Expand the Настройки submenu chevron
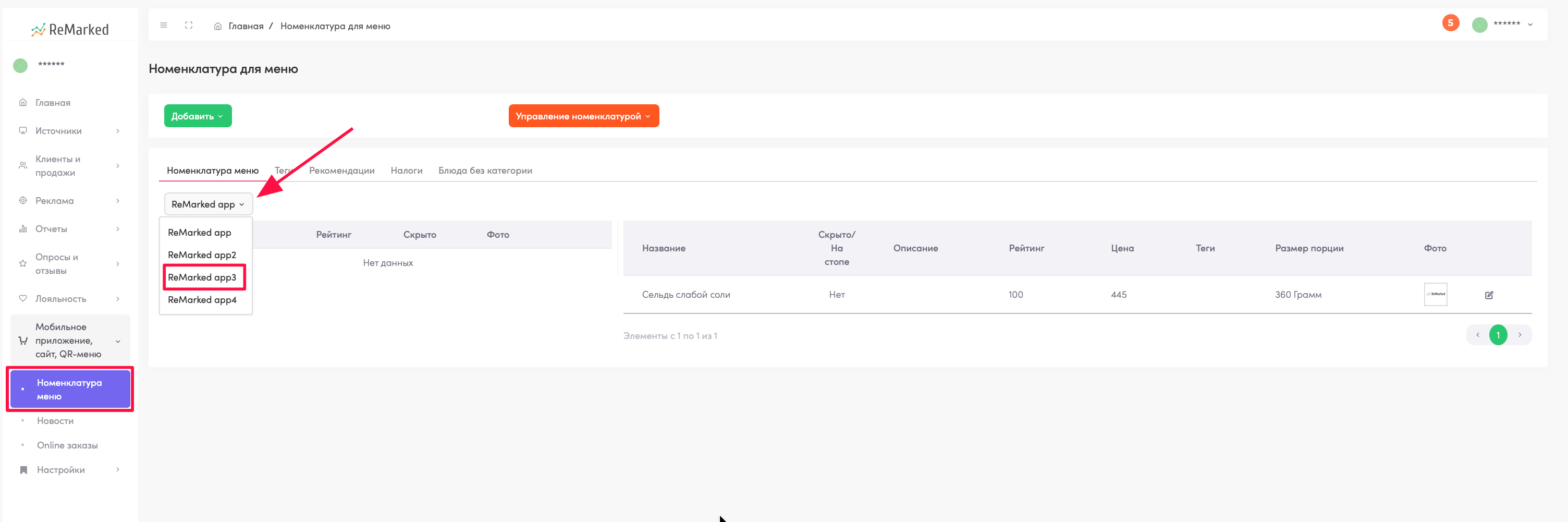Viewport: 1568px width, 522px height. click(x=118, y=470)
